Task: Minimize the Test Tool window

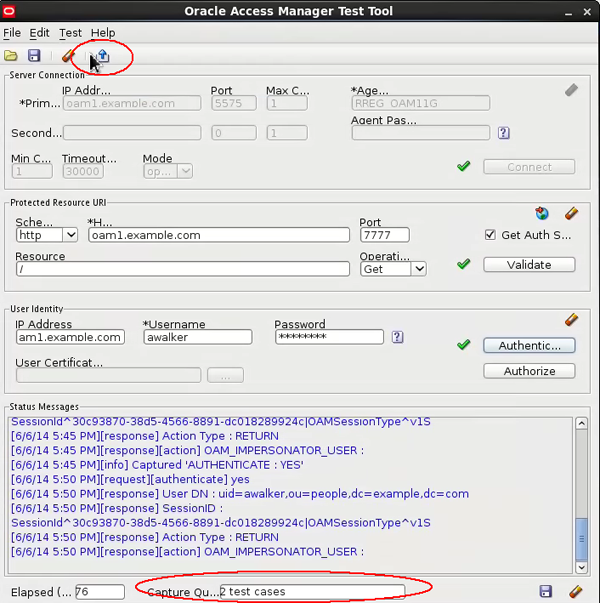Action: 568,12
